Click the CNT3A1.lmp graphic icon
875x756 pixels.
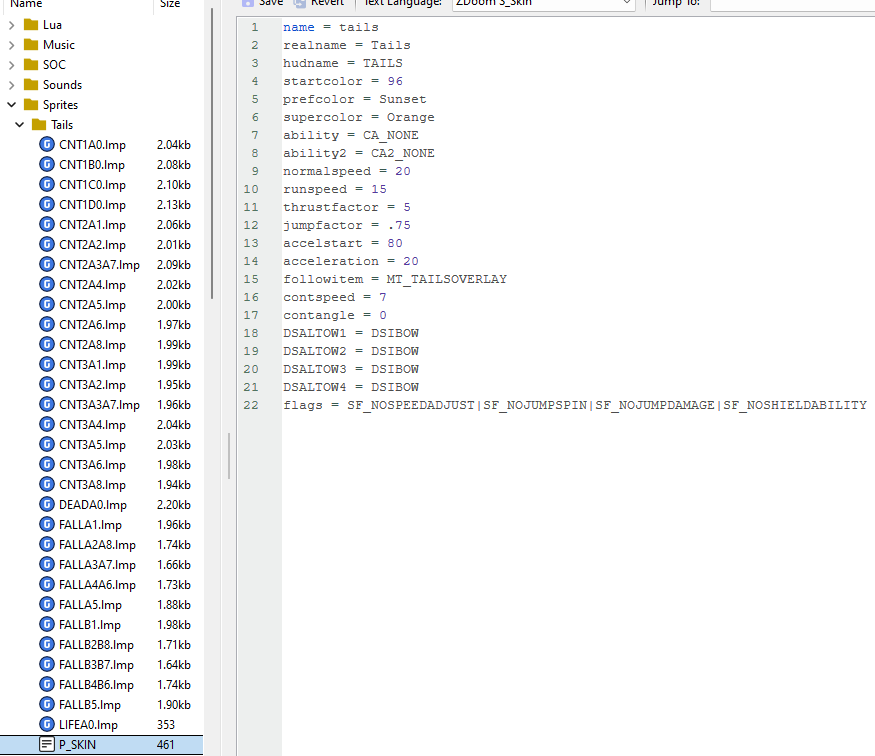(47, 364)
